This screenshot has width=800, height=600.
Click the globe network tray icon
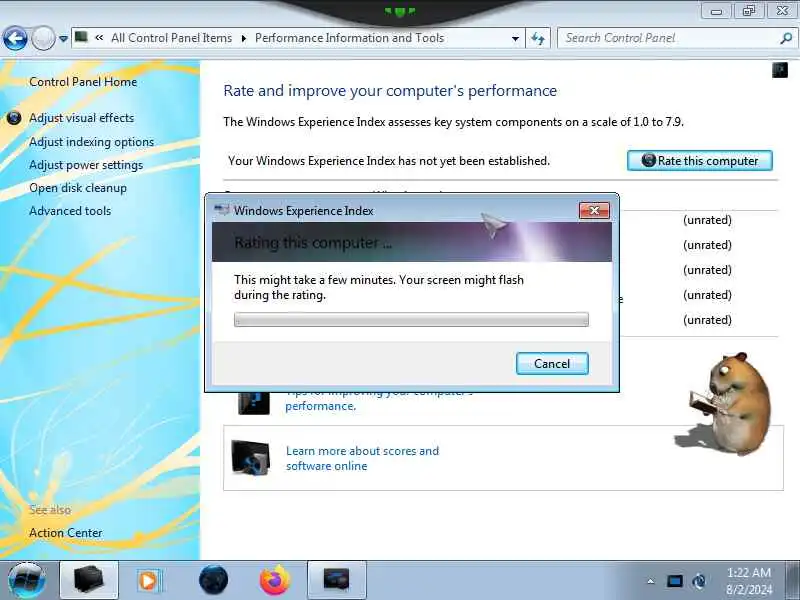699,581
